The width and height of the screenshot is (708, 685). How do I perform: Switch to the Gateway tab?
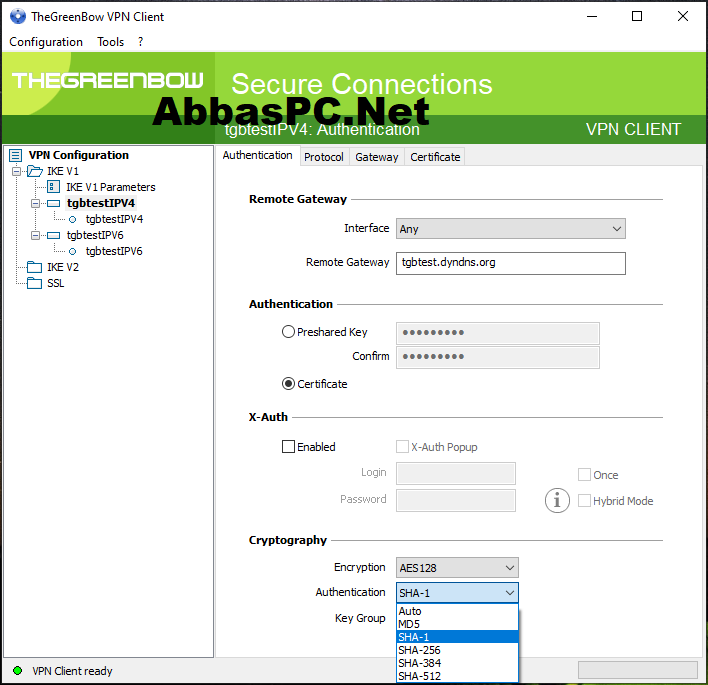pos(377,157)
